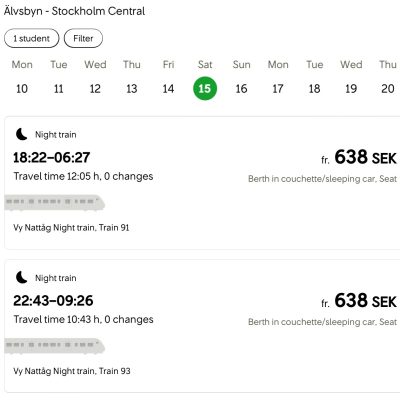Screen dimensions: 400x400
Task: Open the Filter options
Action: tap(83, 38)
